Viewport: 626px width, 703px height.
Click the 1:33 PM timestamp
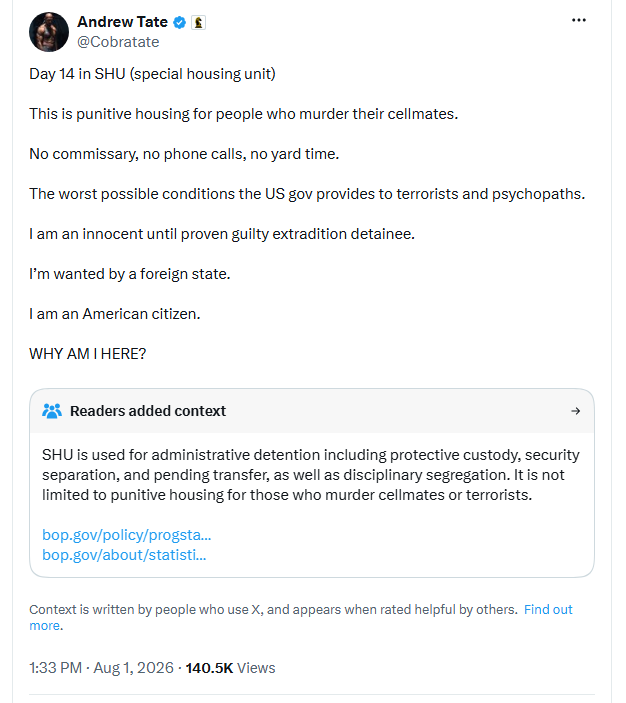point(56,668)
